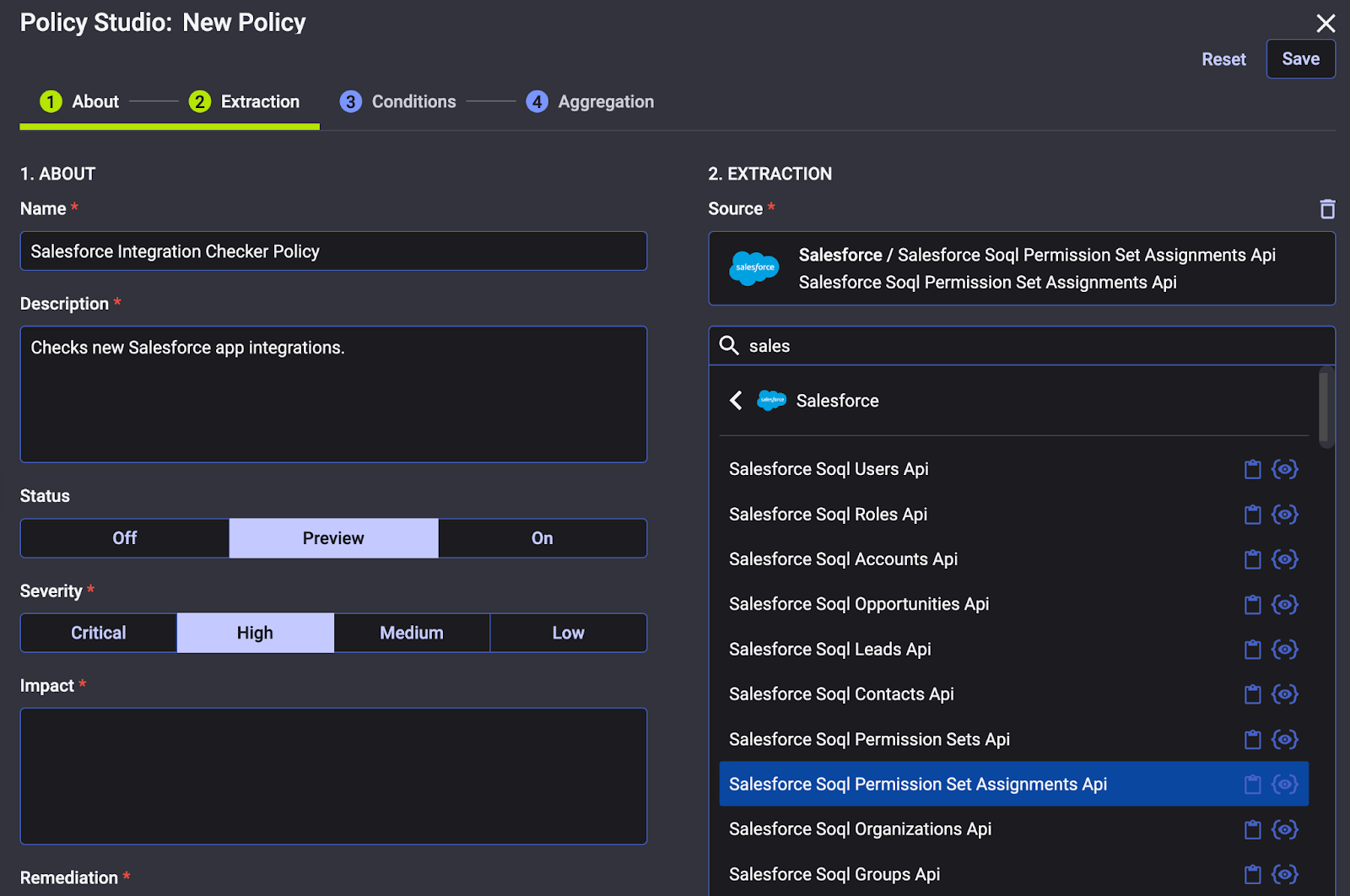Screen dimensions: 1350x896
Task: Close the Policy Studio dialog
Action: (x=1326, y=24)
